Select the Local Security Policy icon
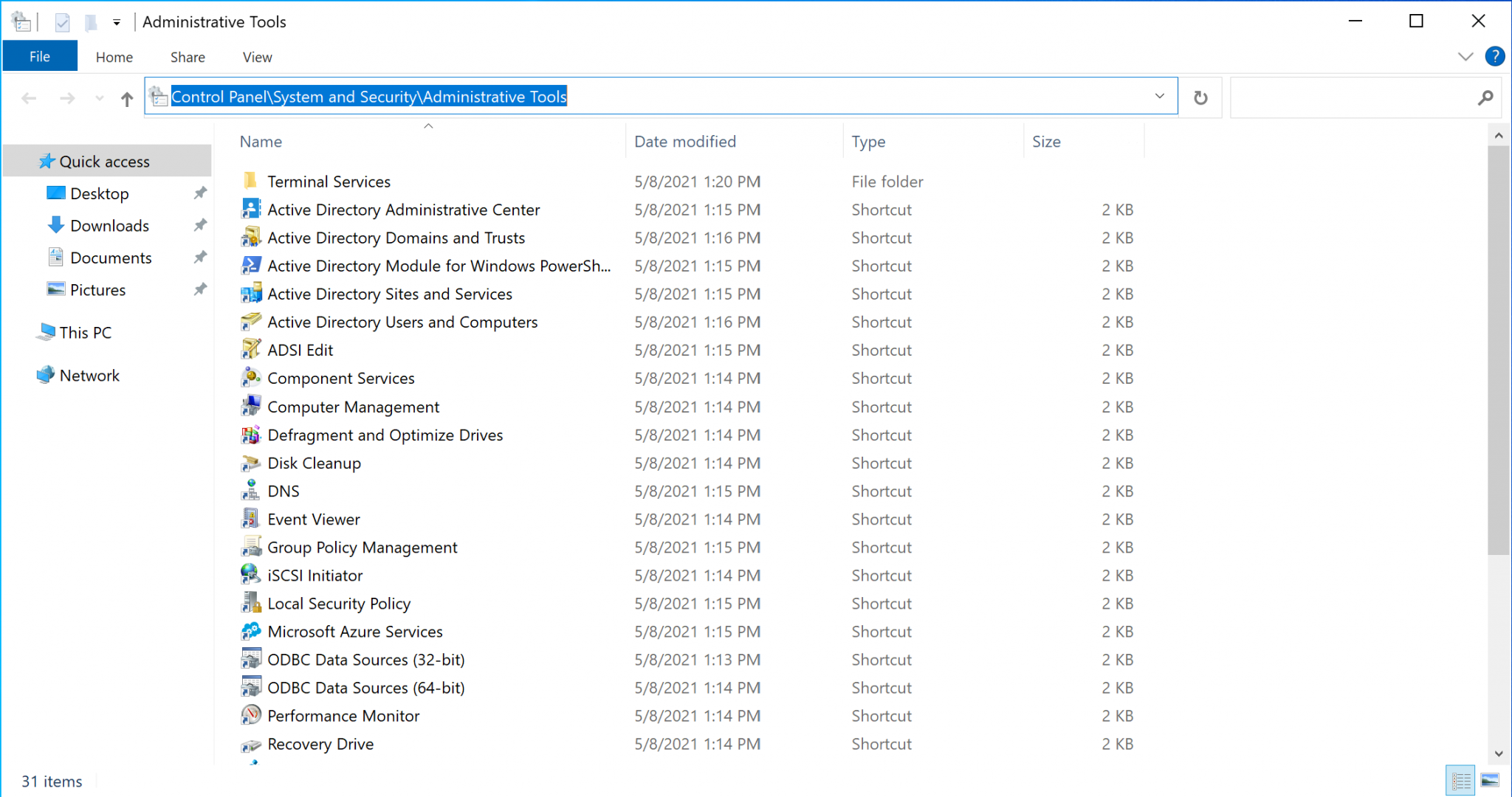Screen dimensions: 1512x797 (250, 602)
